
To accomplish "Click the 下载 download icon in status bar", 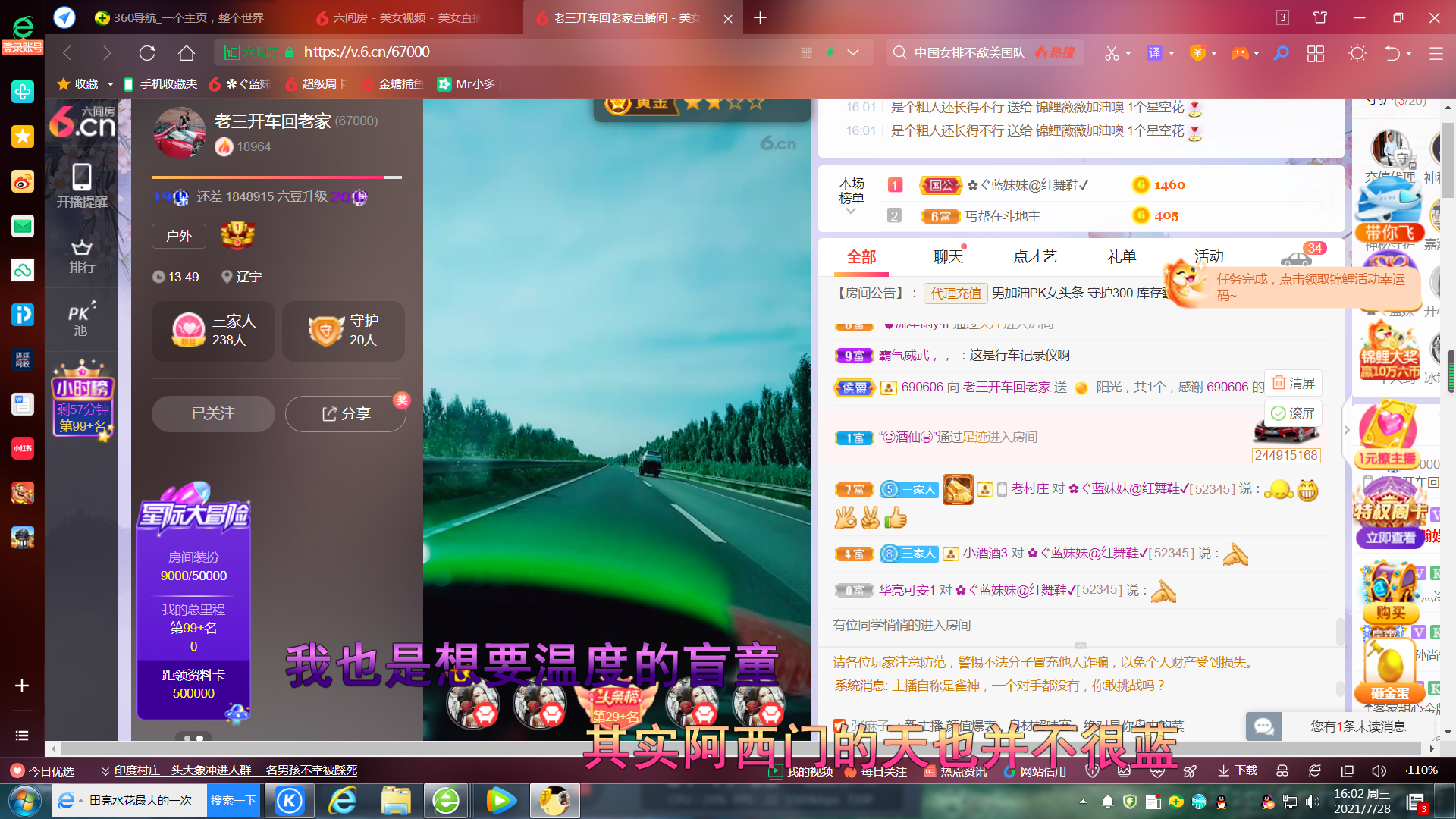I will [1238, 770].
